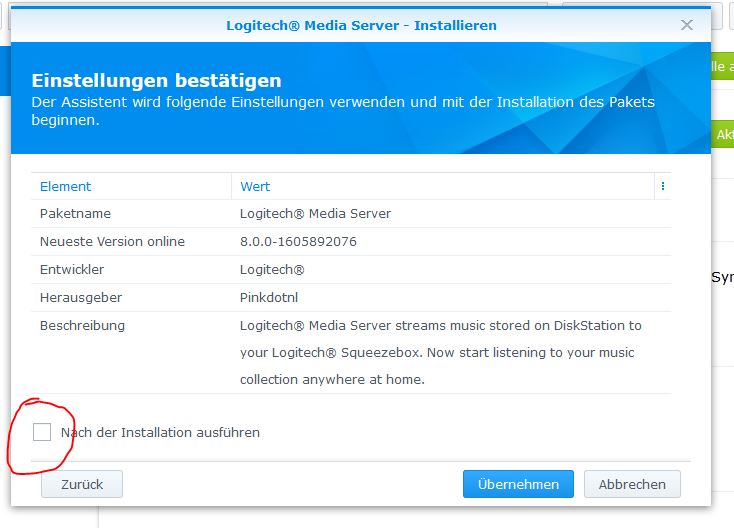Click the description line "collection anywhere at home."

pos(332,379)
